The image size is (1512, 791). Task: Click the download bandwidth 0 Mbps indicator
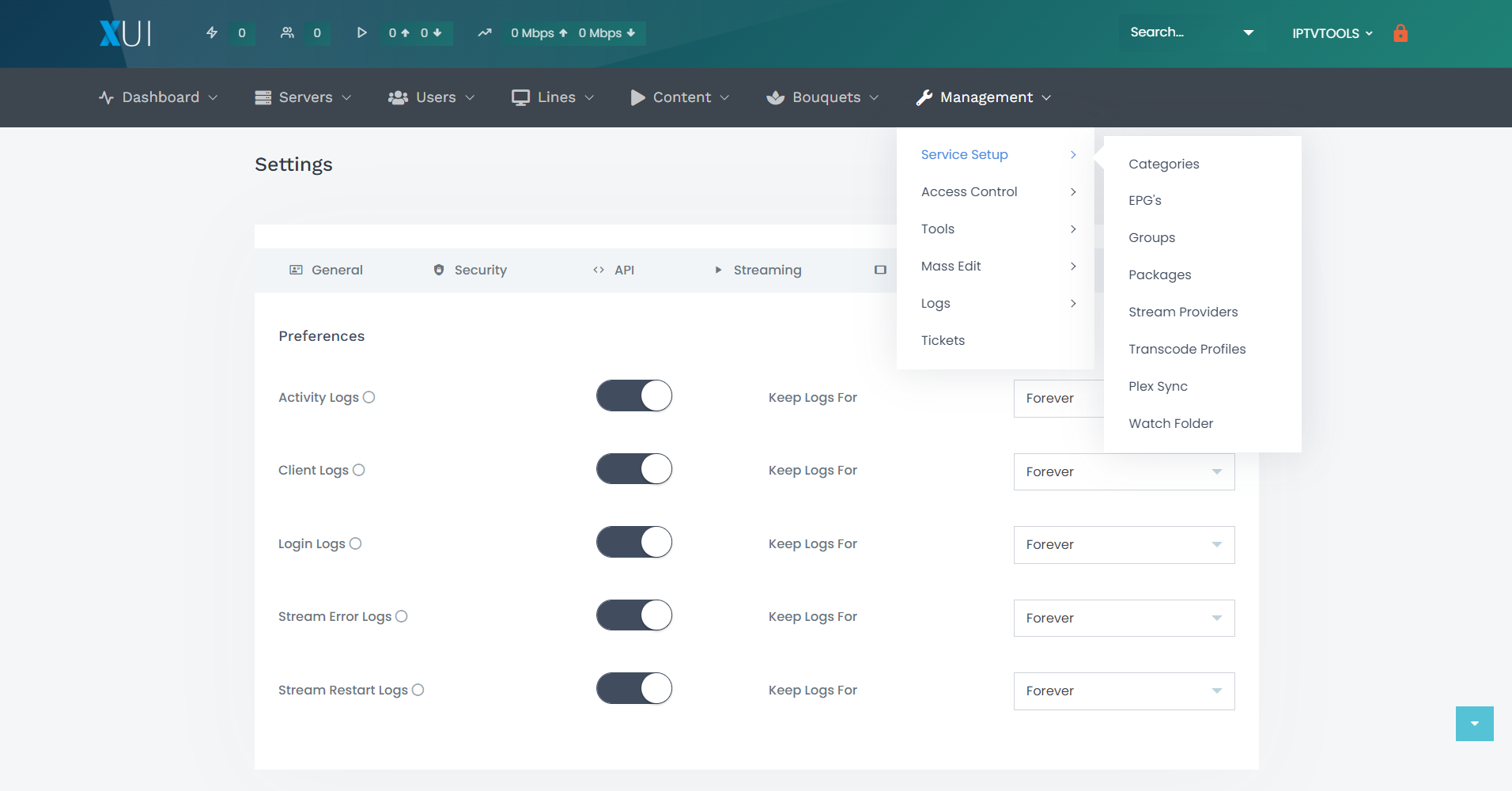[607, 33]
